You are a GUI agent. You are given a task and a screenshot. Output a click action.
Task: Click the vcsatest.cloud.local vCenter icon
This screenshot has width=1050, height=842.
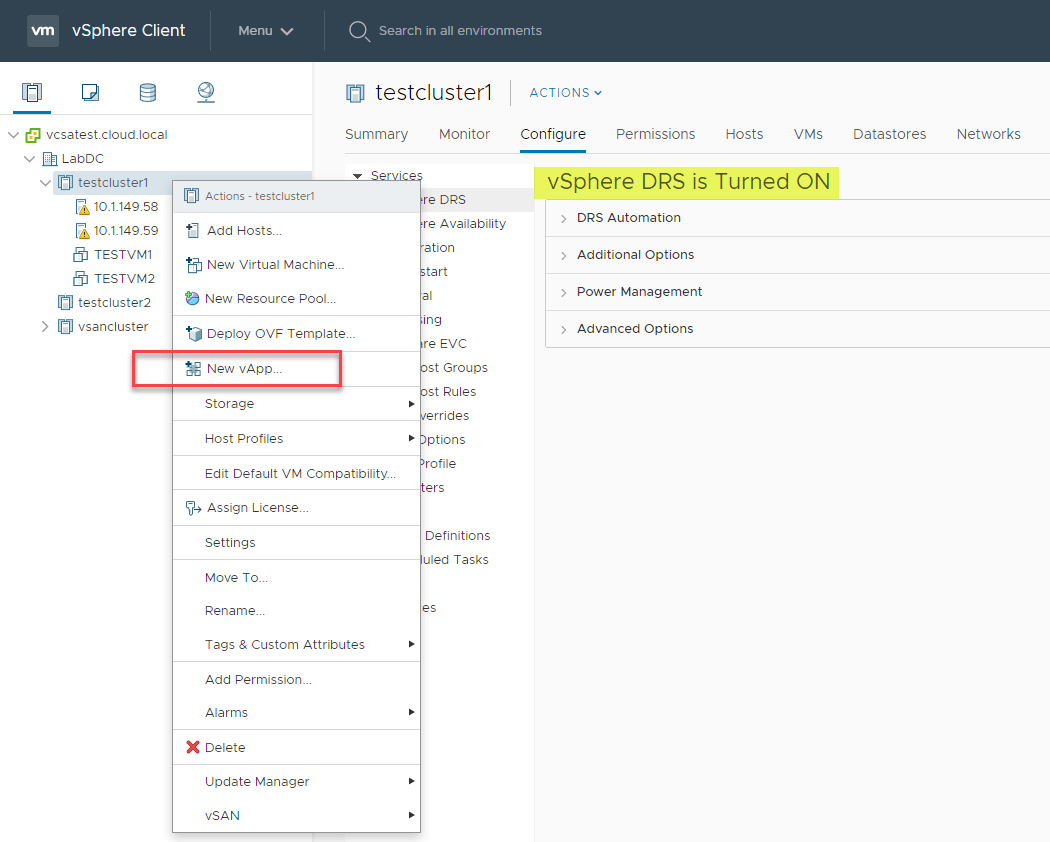pos(33,135)
